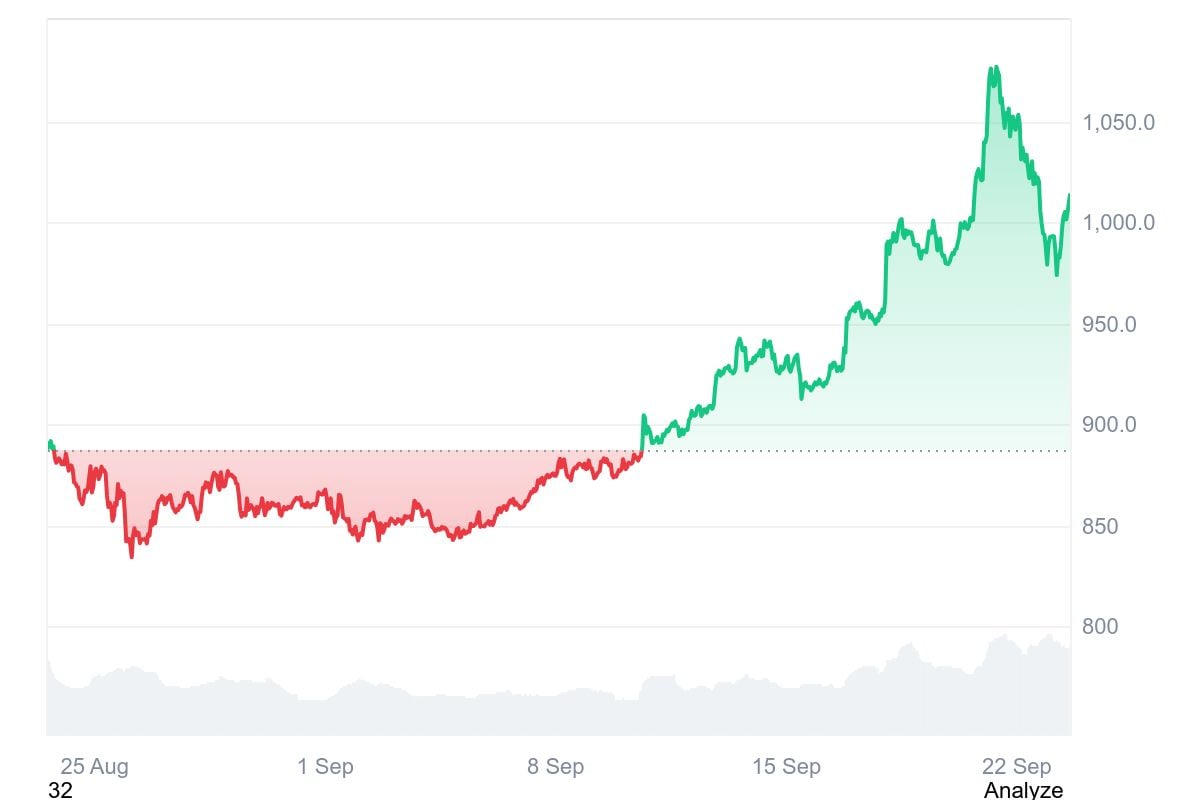Click the 1,050.0 price axis label
This screenshot has width=1200, height=800.
pos(1119,122)
